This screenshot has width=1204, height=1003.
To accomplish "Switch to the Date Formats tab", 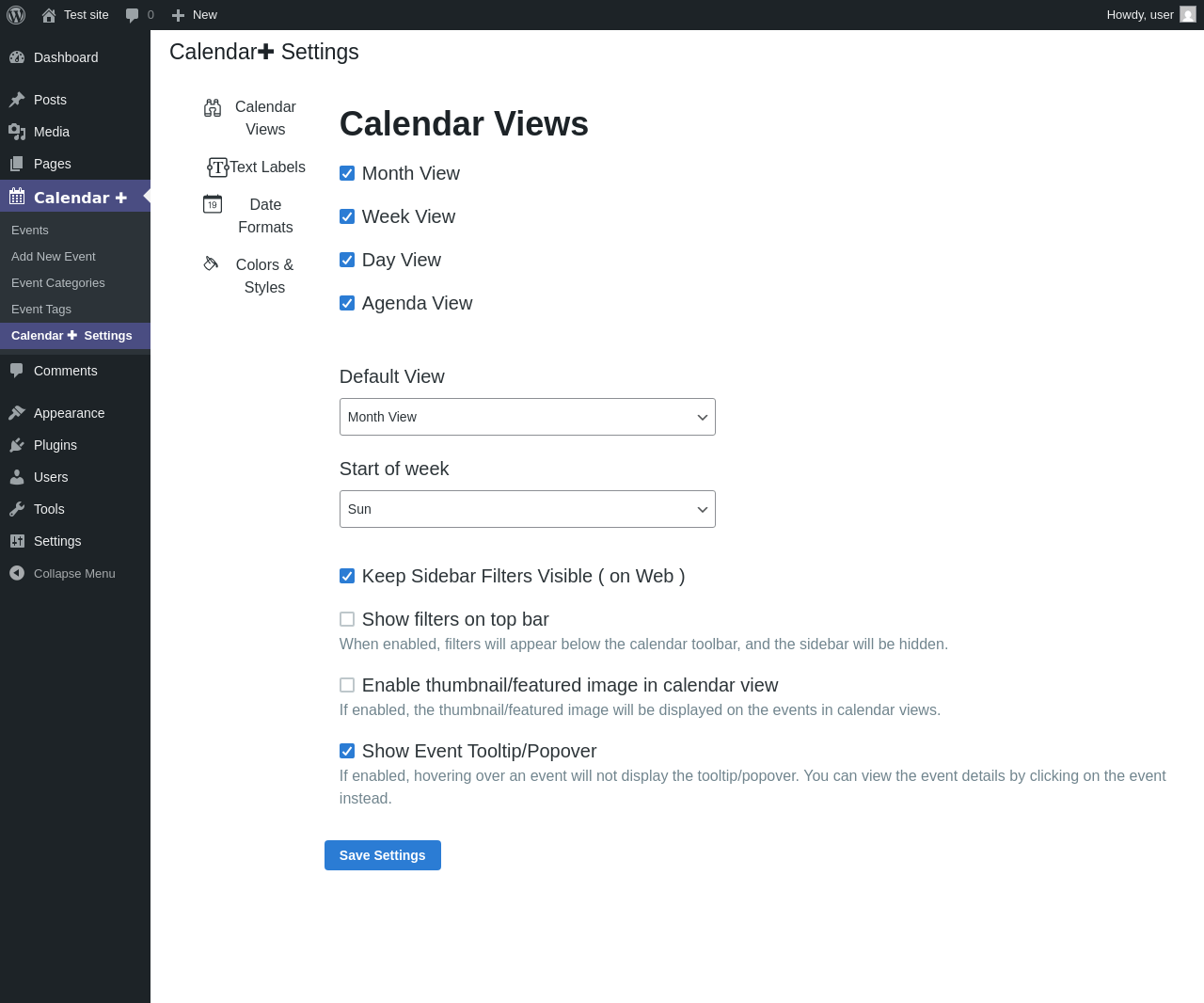I will coord(254,216).
